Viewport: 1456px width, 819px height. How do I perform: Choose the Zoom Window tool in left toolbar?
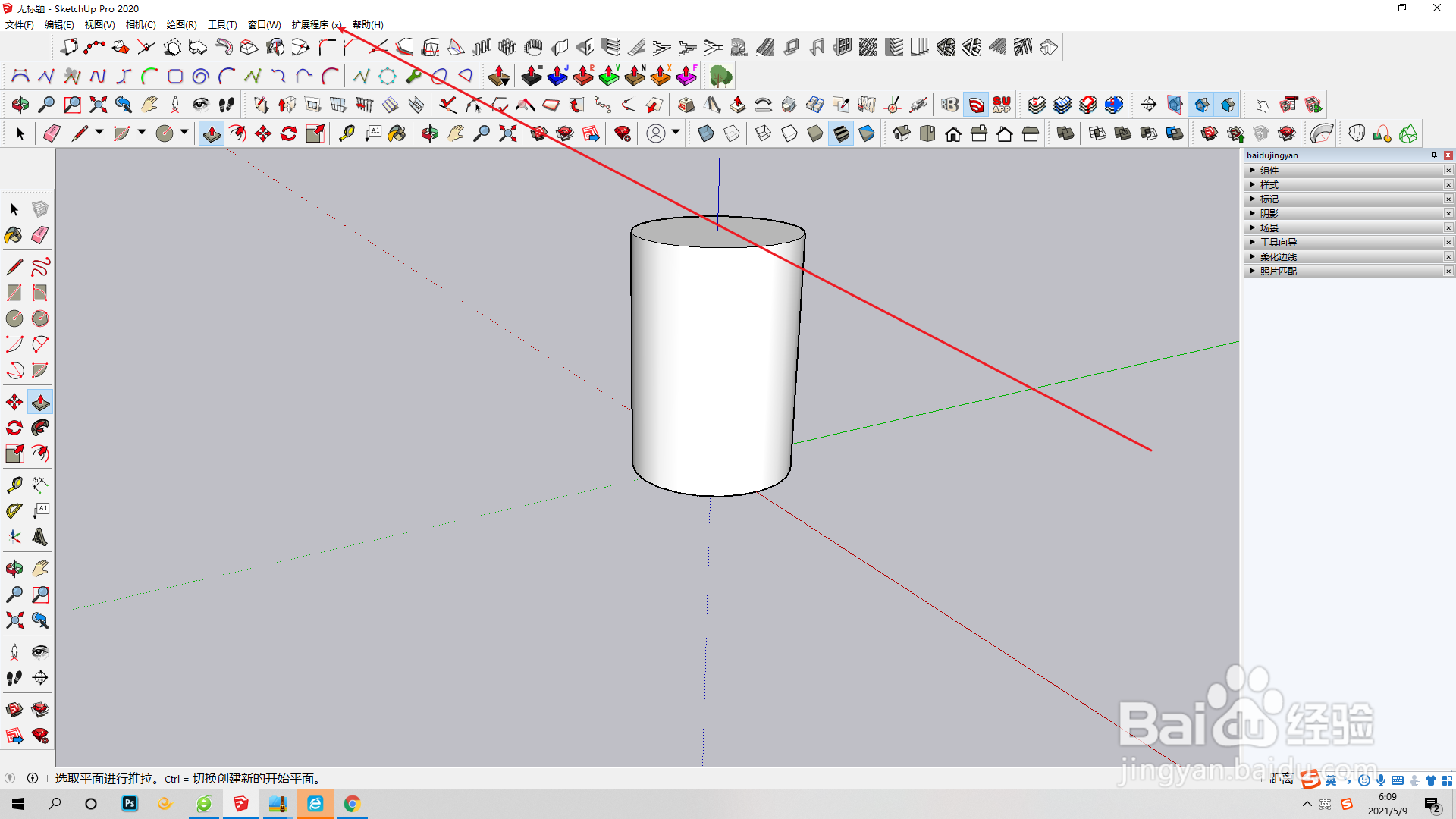click(x=40, y=595)
